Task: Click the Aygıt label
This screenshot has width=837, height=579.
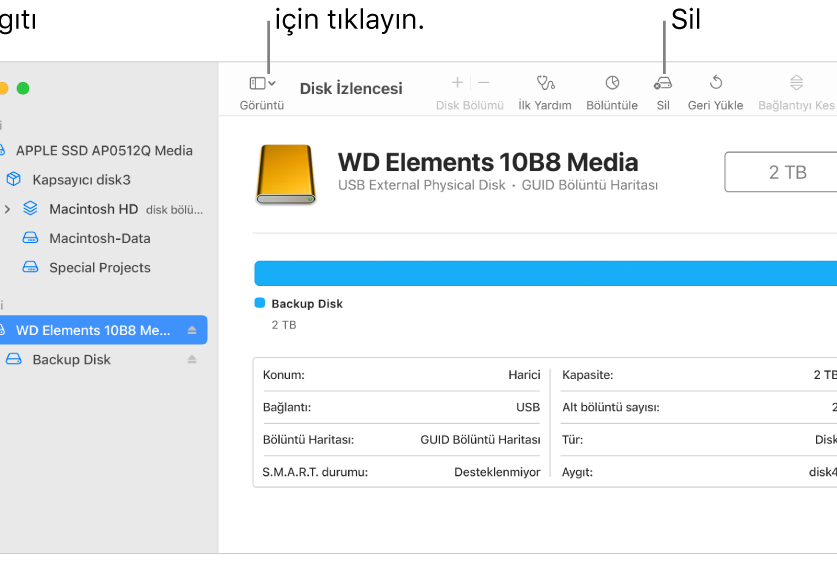Action: (577, 472)
